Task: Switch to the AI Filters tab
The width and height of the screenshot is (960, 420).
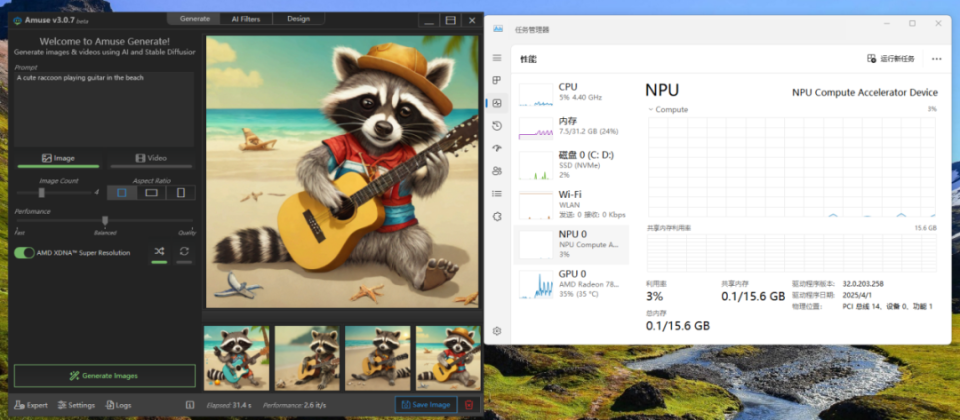Action: (246, 19)
